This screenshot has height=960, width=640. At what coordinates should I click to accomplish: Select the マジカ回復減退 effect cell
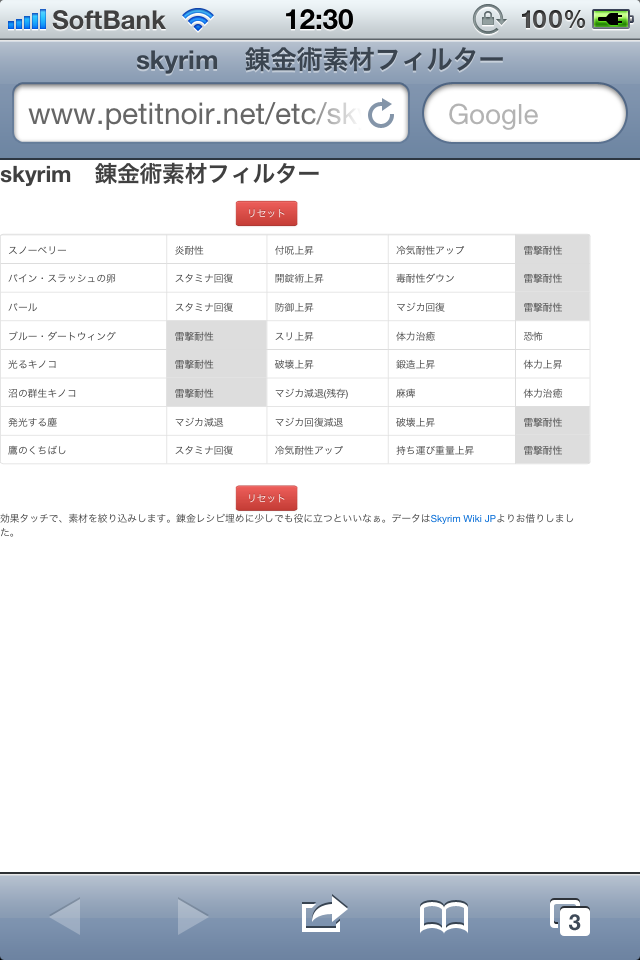[x=328, y=421]
